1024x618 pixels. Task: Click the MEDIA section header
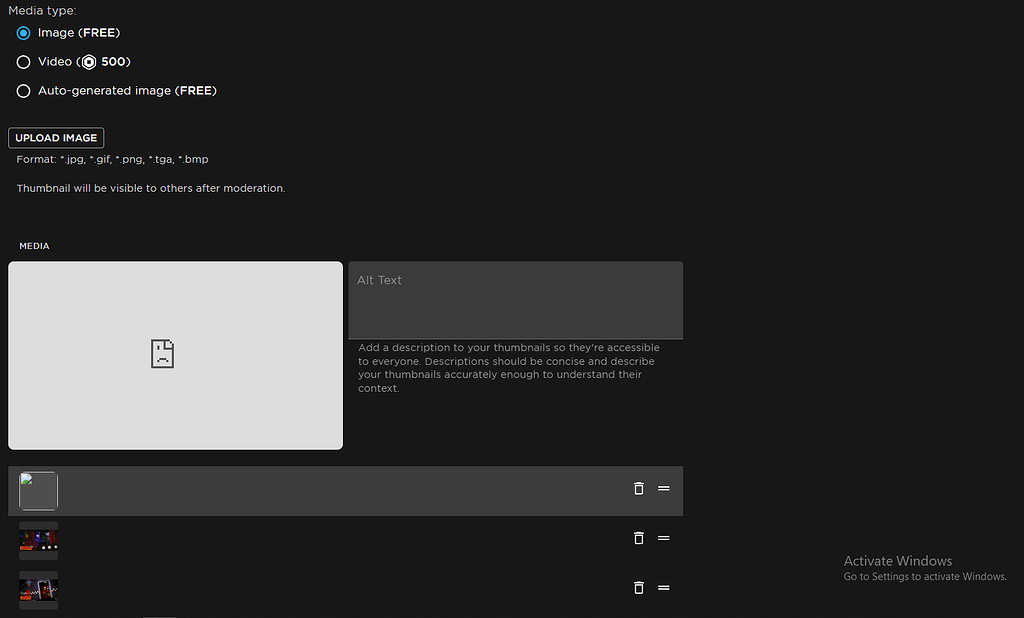click(34, 245)
